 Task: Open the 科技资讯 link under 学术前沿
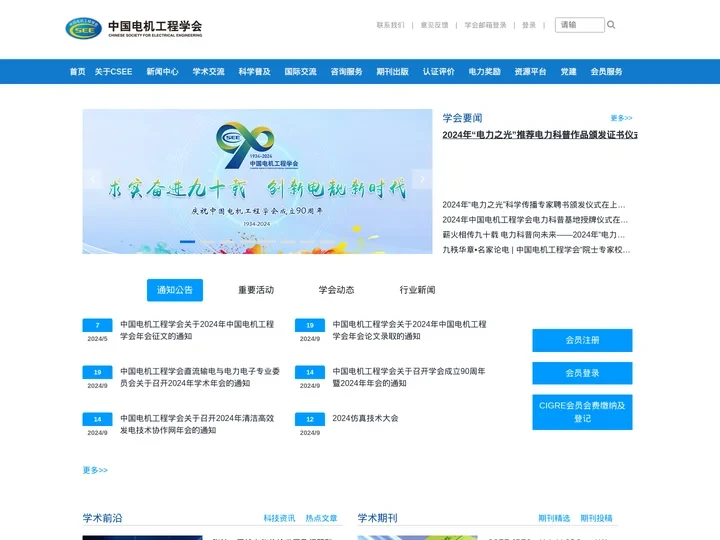pyautogui.click(x=279, y=518)
